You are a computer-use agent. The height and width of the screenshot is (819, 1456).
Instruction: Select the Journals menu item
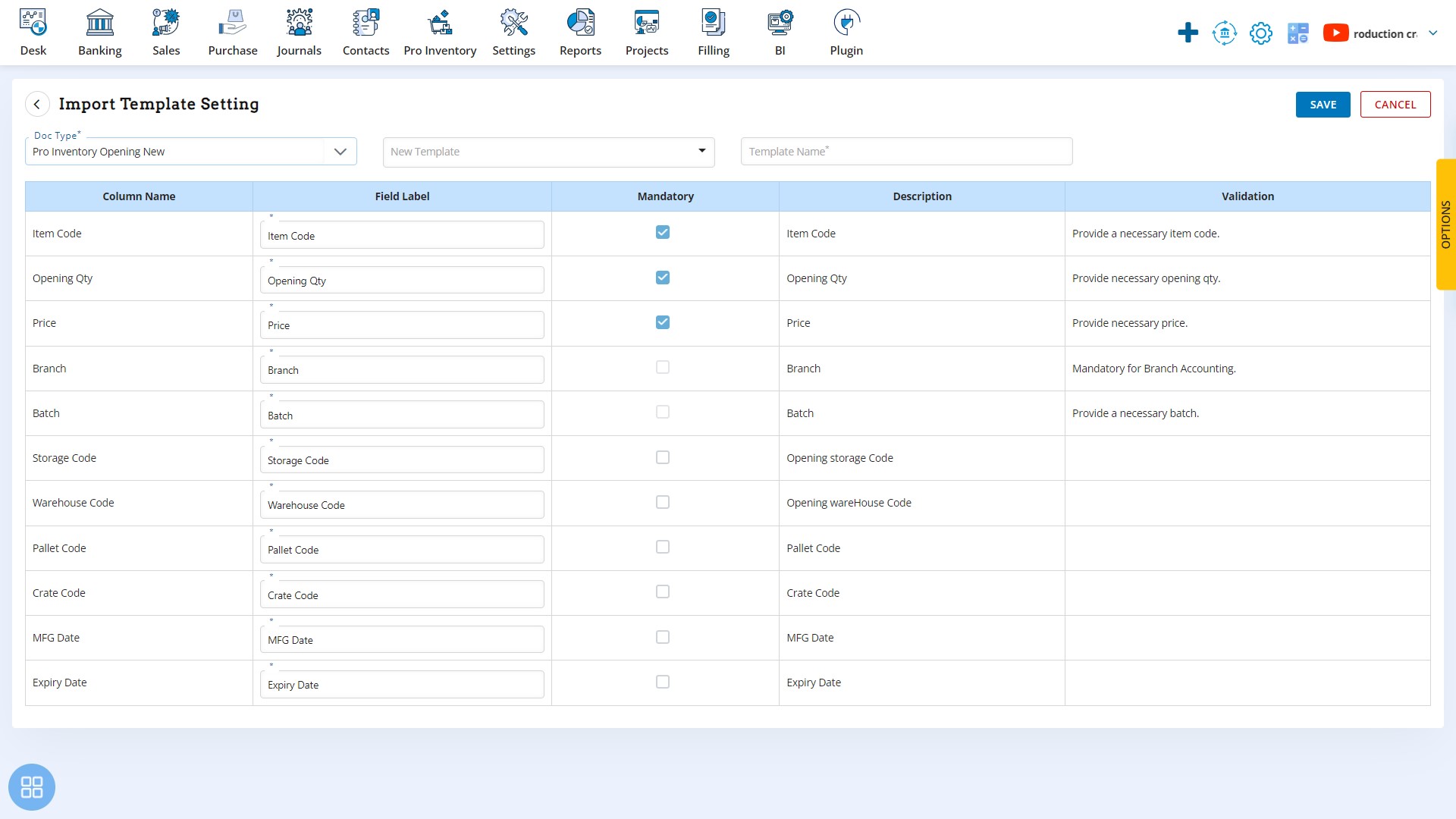(x=298, y=32)
